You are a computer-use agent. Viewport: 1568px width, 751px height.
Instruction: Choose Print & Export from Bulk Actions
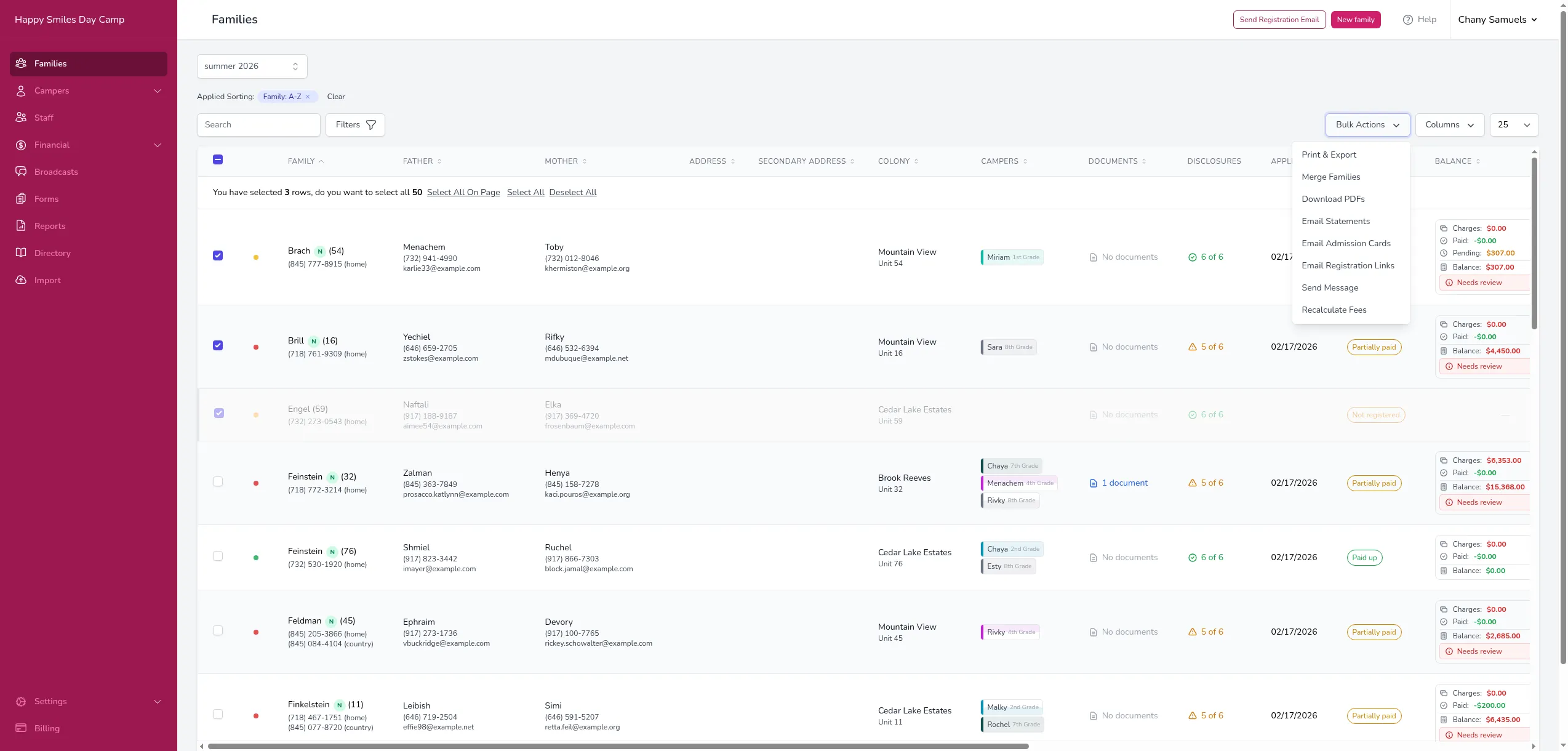[x=1351, y=155]
